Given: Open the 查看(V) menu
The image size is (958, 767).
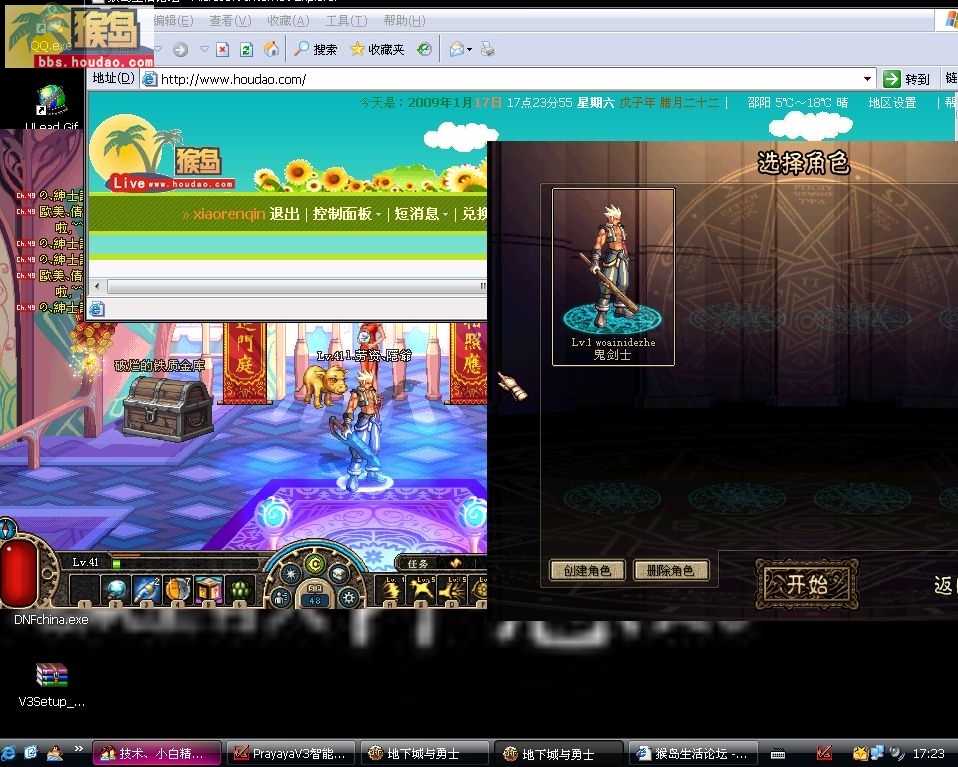Looking at the screenshot, I should point(230,21).
